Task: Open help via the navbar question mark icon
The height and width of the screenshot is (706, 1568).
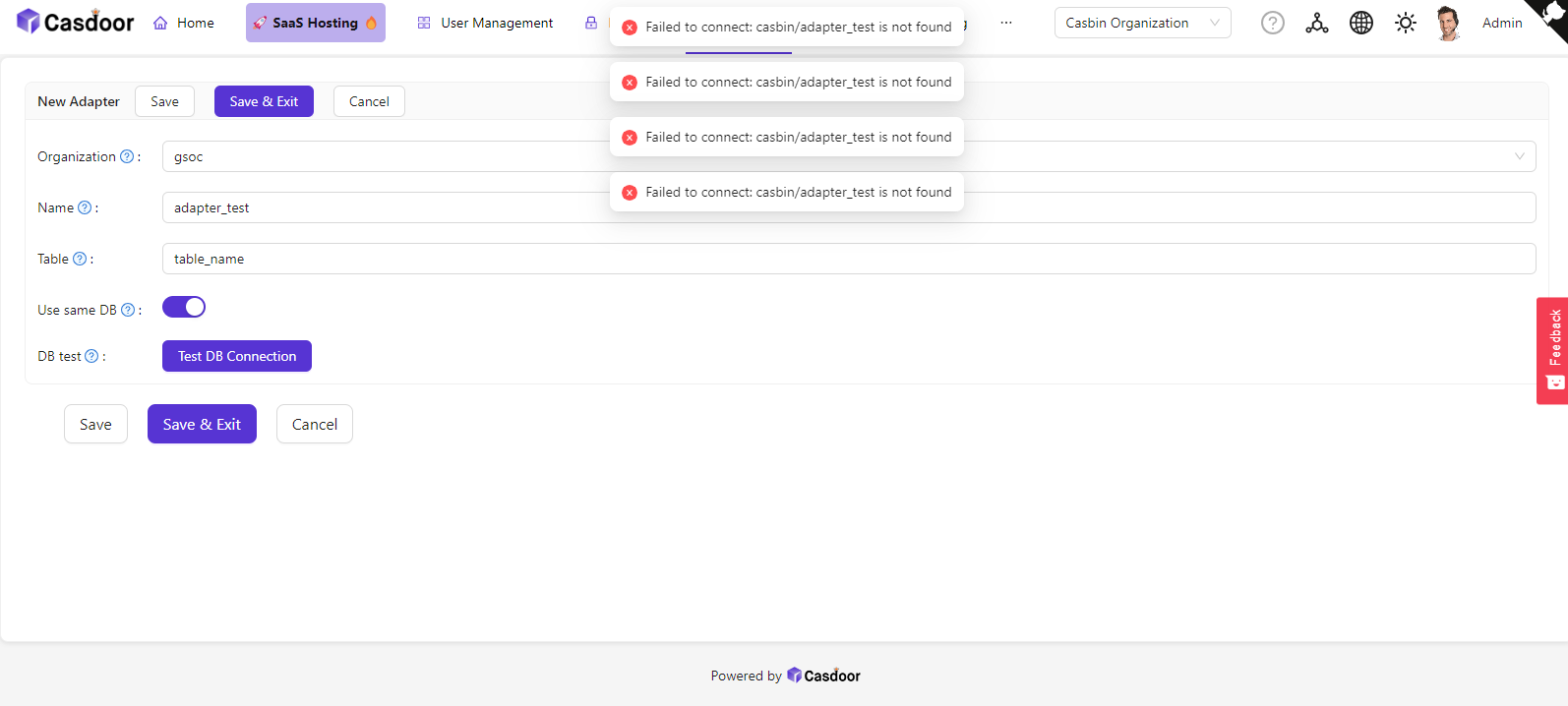Action: coord(1273,23)
